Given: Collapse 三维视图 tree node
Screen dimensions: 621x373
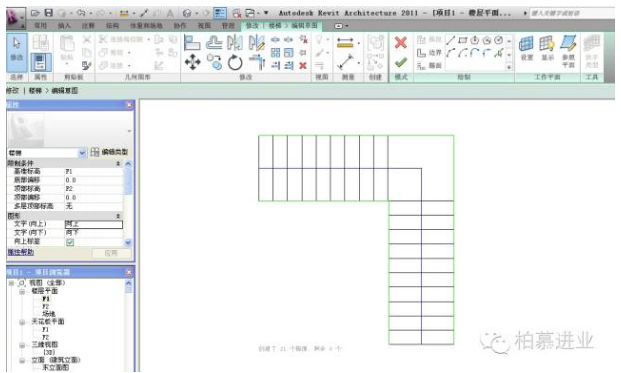Looking at the screenshot, I should 22,345.
